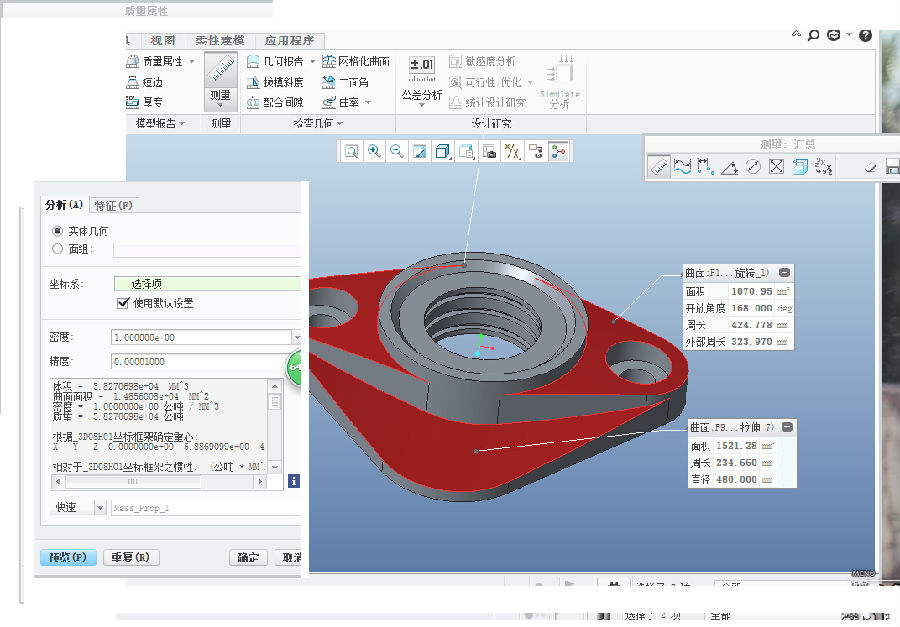Select the diameter measure tool icon
The width and height of the screenshot is (900, 627).
pos(754,167)
